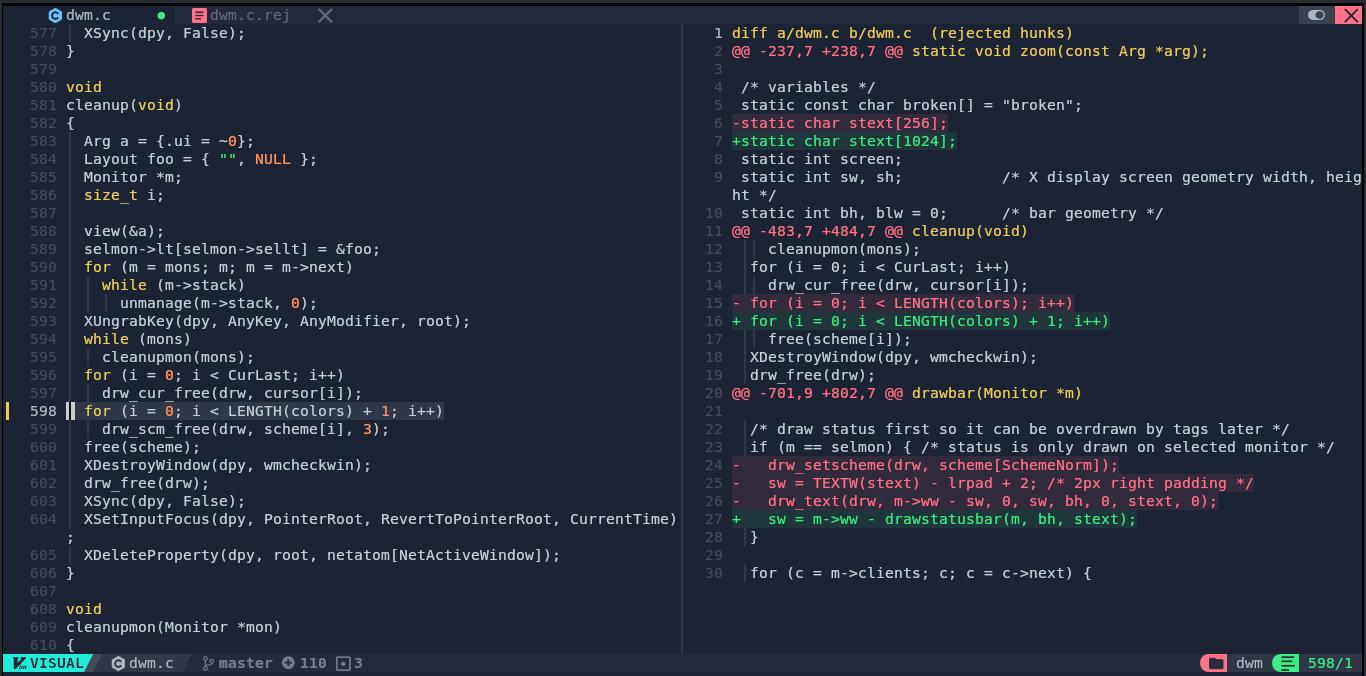
Task: Click the line 'size_t i;'
Action: (x=124, y=195)
